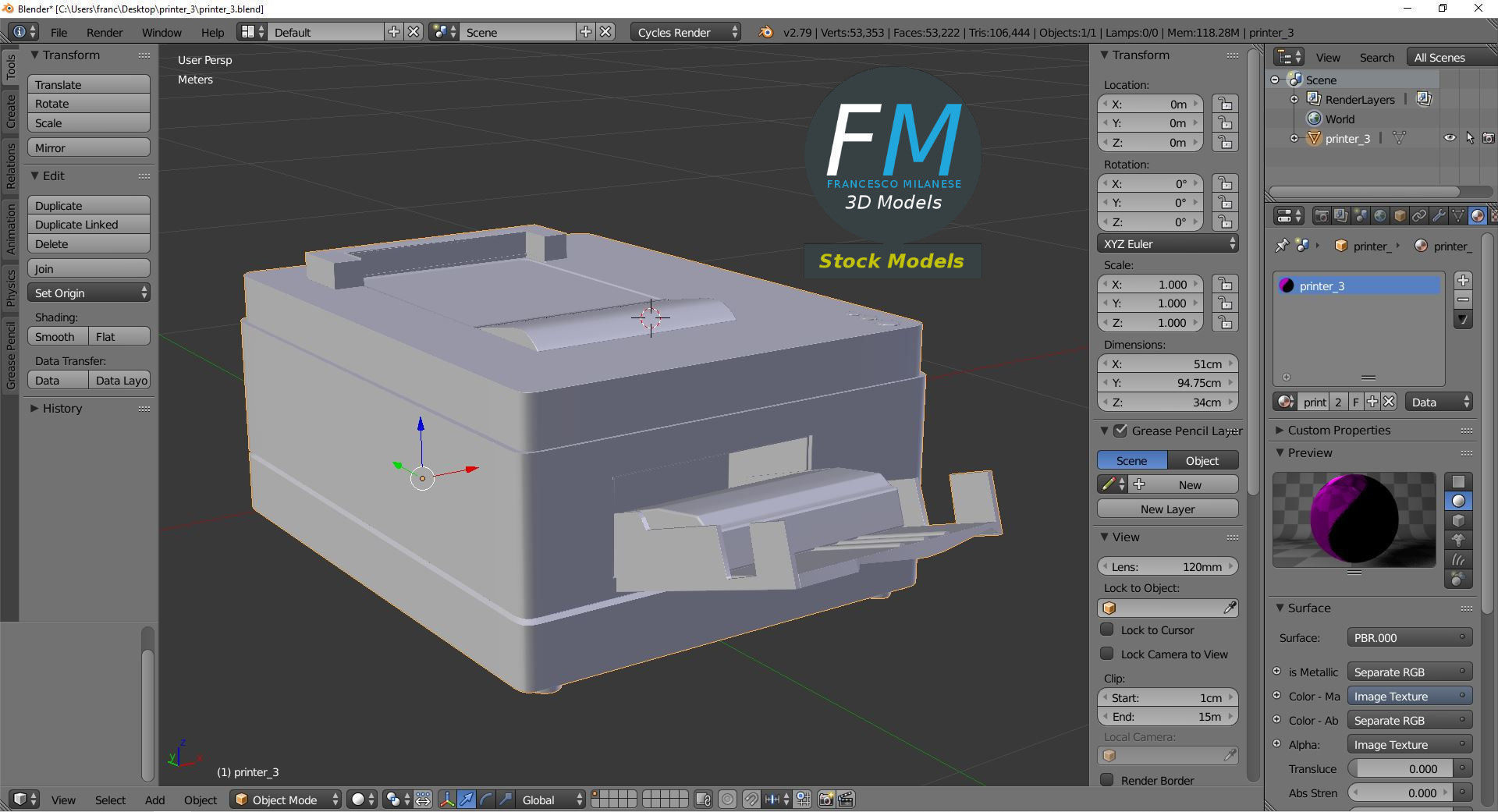This screenshot has height=812, width=1498.
Task: Click the New Layer button
Action: (1167, 509)
